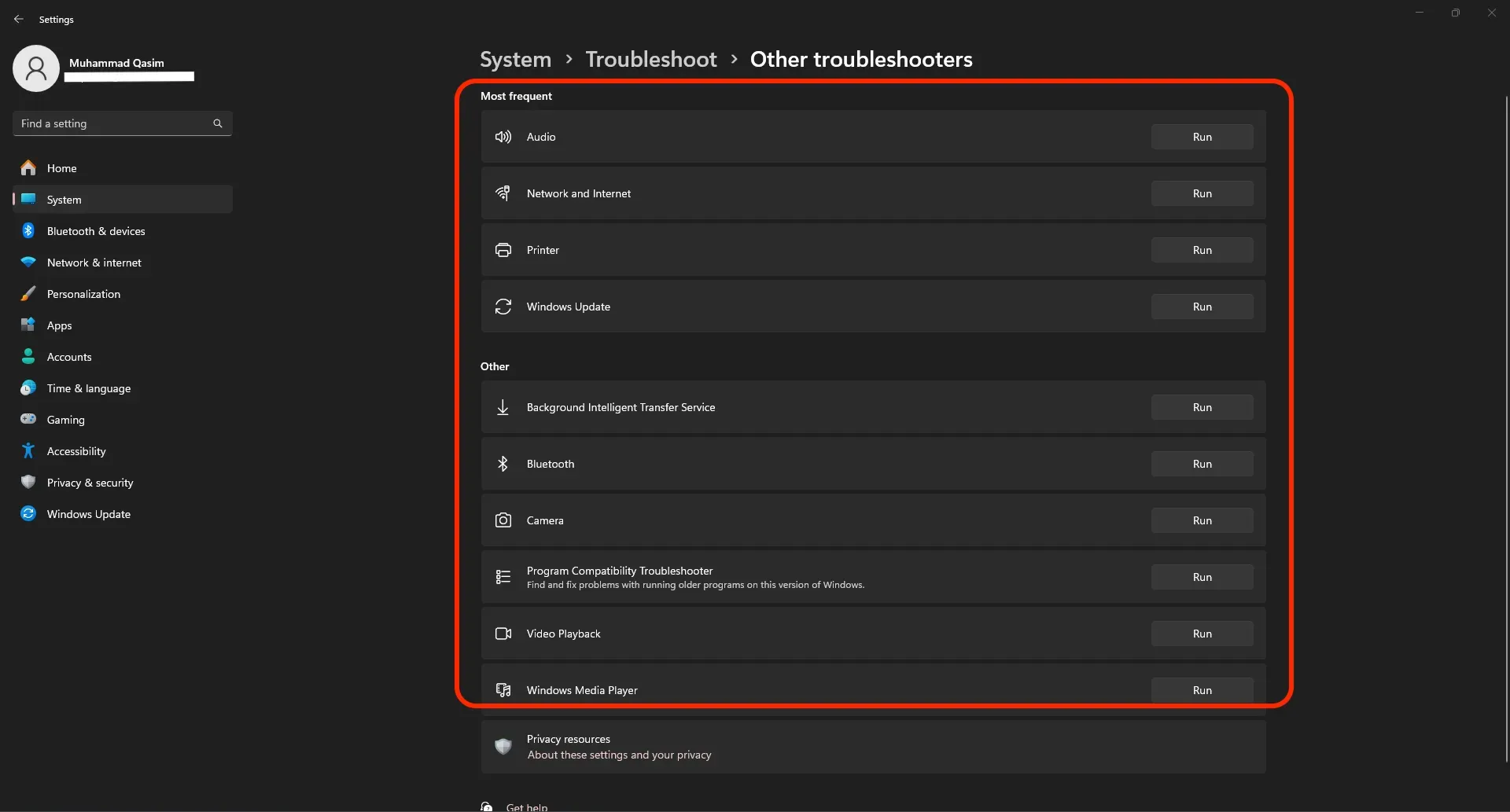Click the Privacy & security shield icon
1510x812 pixels.
point(28,482)
